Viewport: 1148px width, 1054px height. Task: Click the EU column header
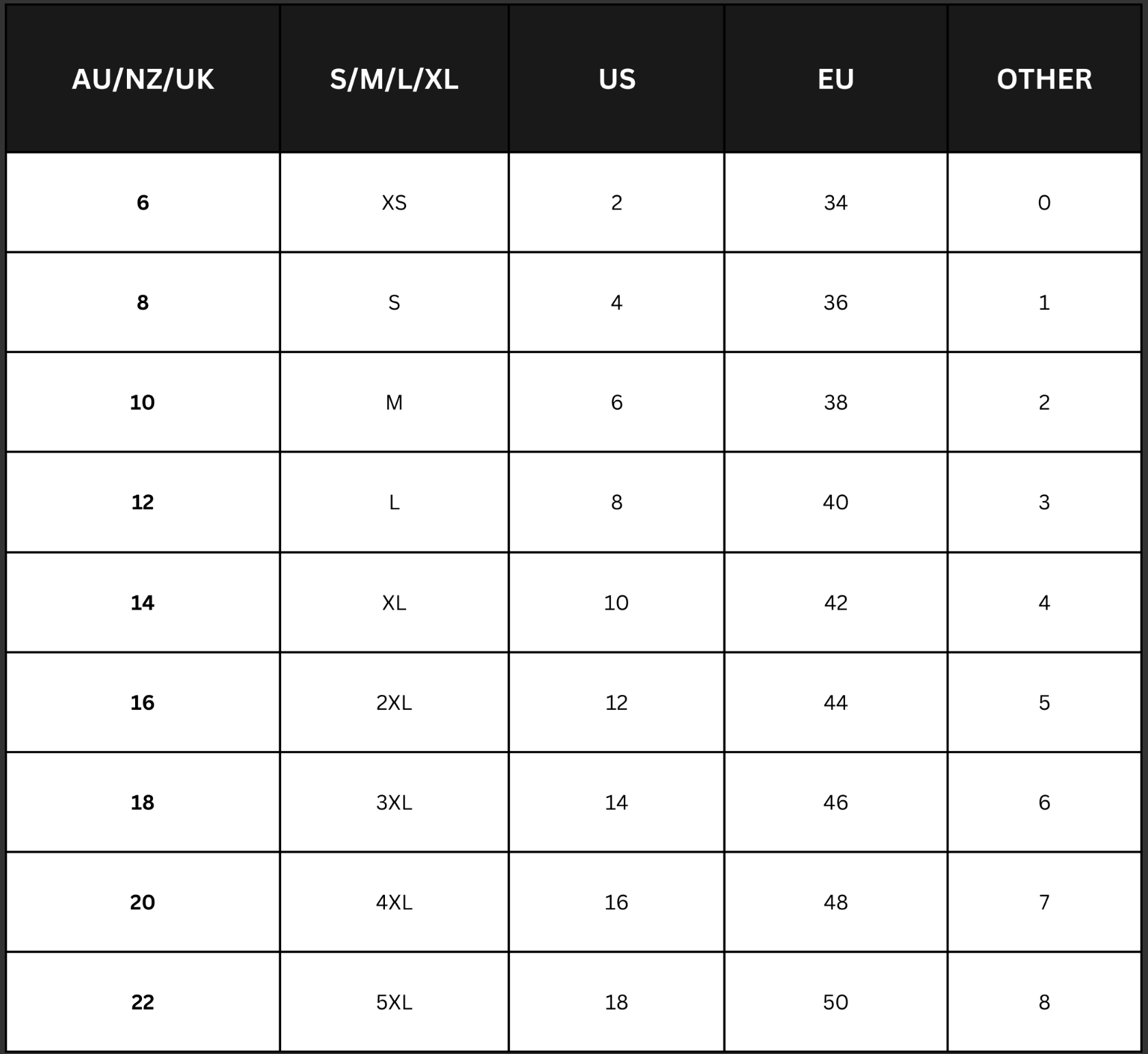[835, 79]
